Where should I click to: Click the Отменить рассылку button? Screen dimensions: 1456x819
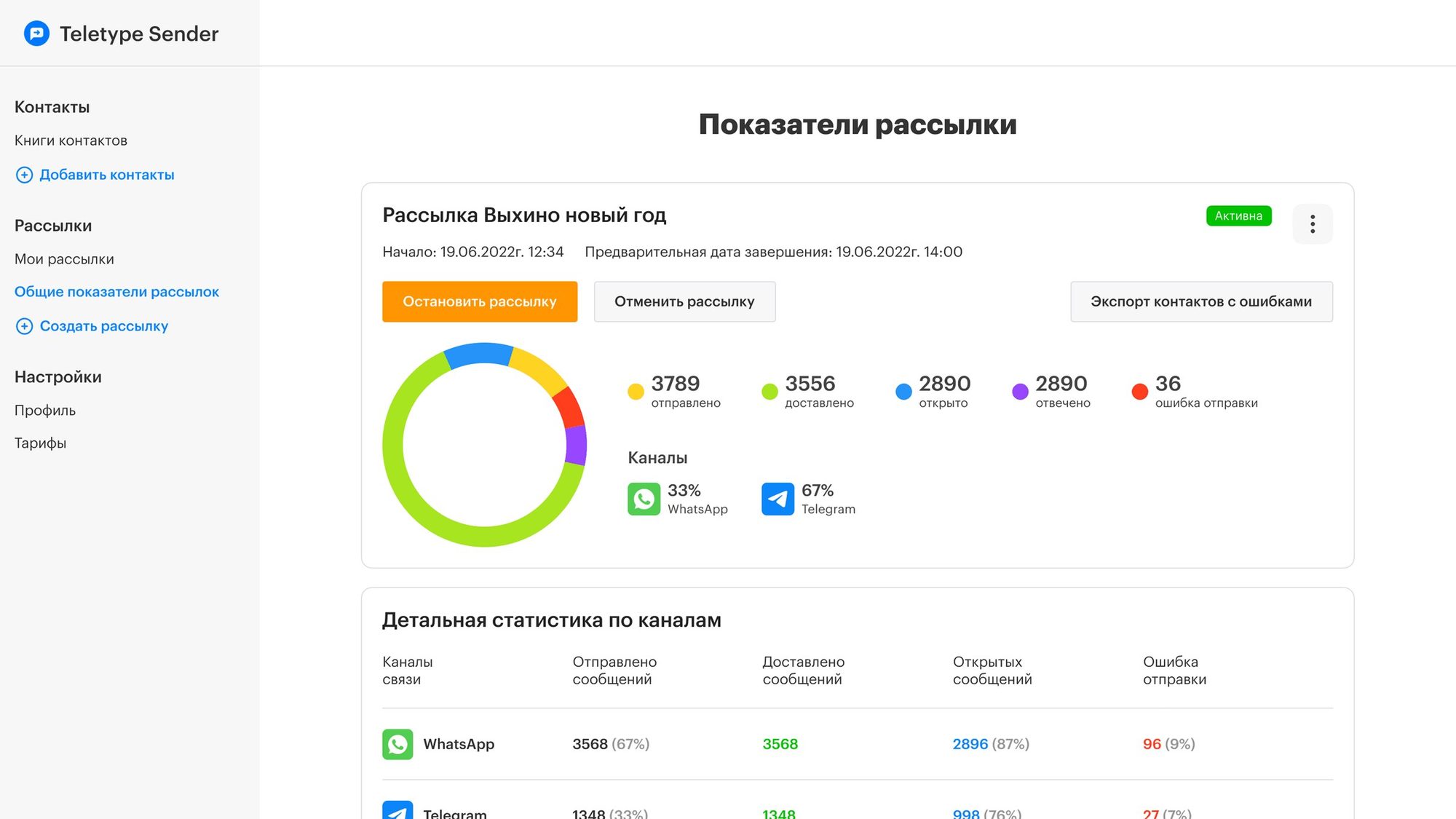tap(684, 301)
